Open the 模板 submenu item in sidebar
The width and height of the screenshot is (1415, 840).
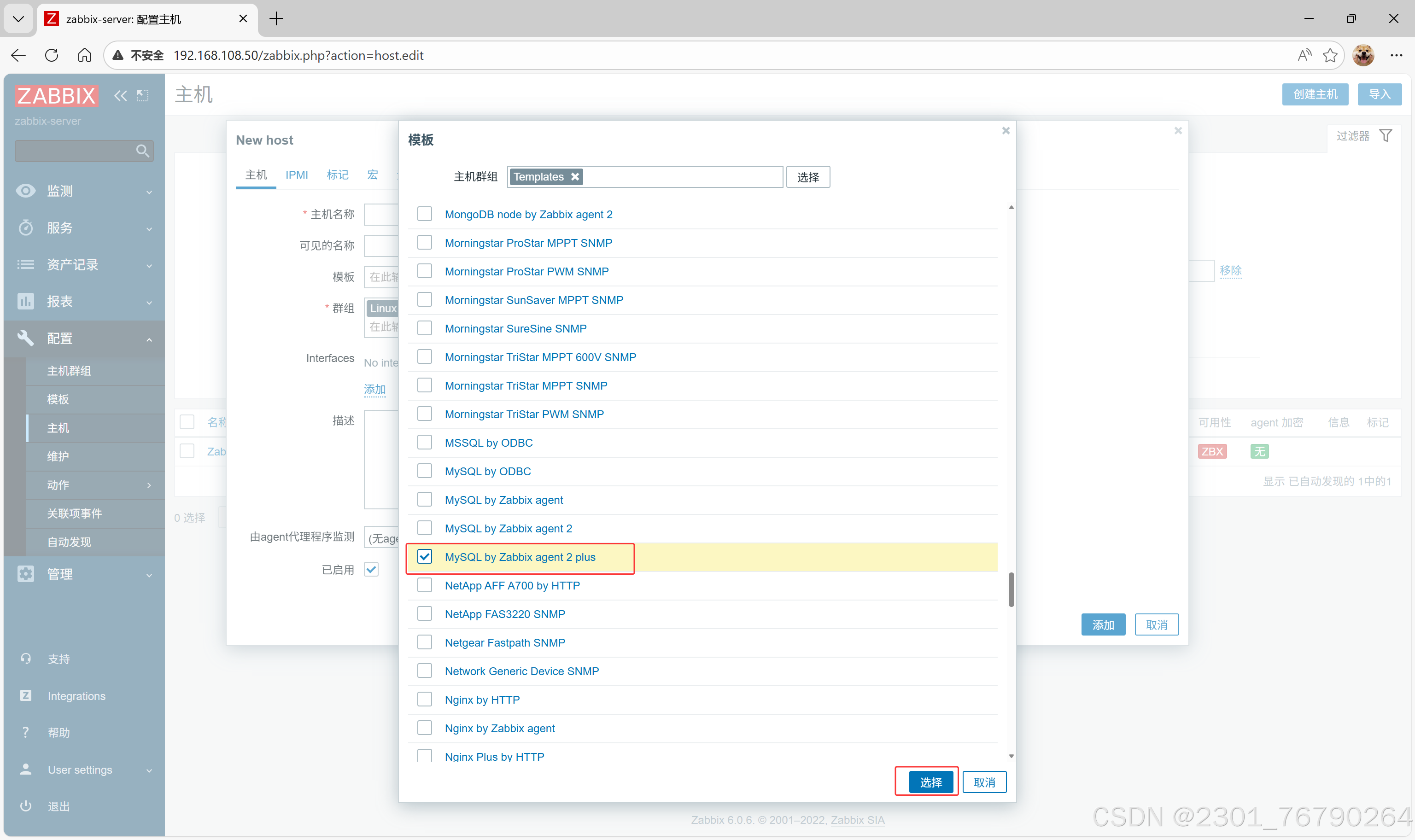click(x=58, y=399)
